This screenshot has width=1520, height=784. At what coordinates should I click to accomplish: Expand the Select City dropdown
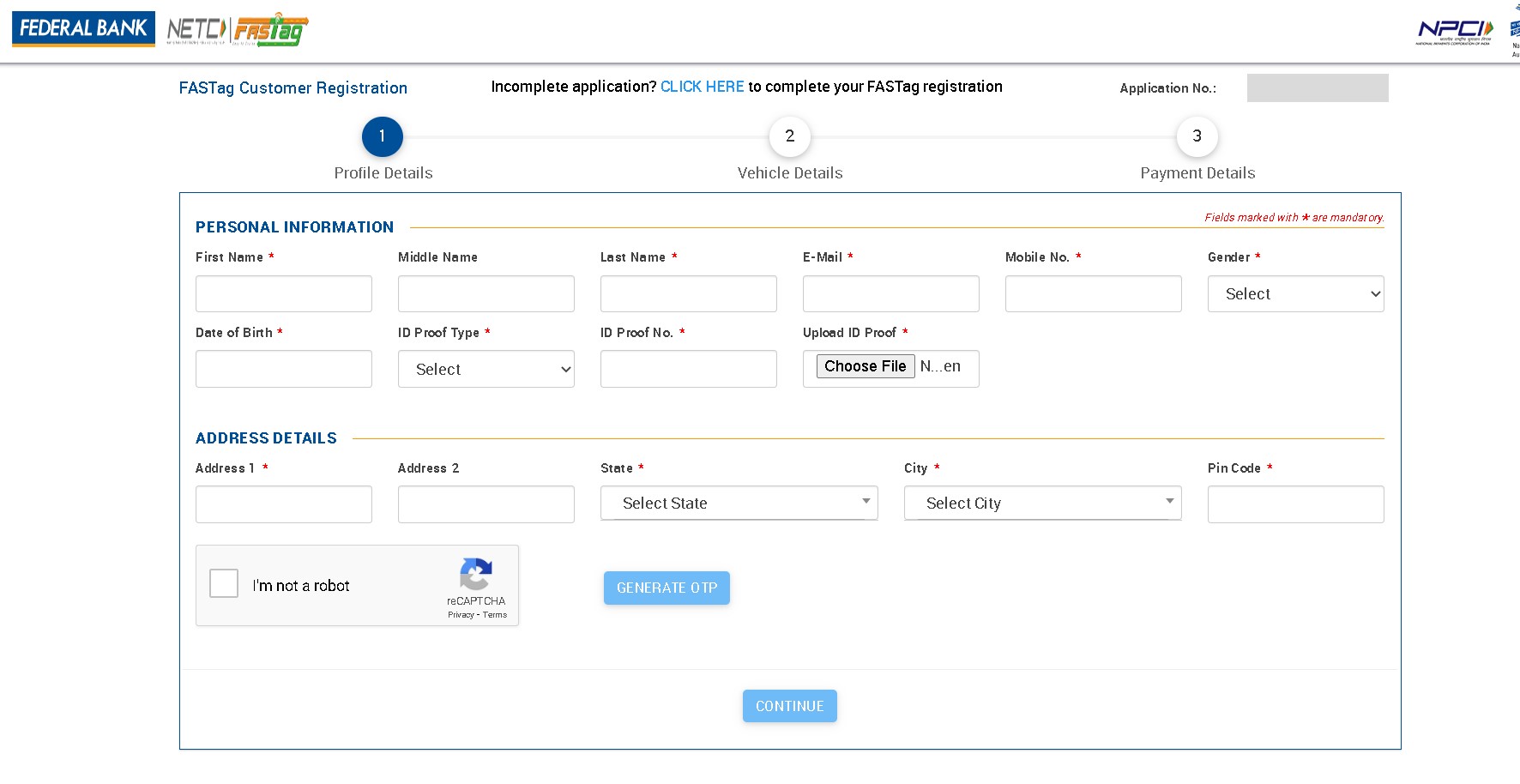1041,503
